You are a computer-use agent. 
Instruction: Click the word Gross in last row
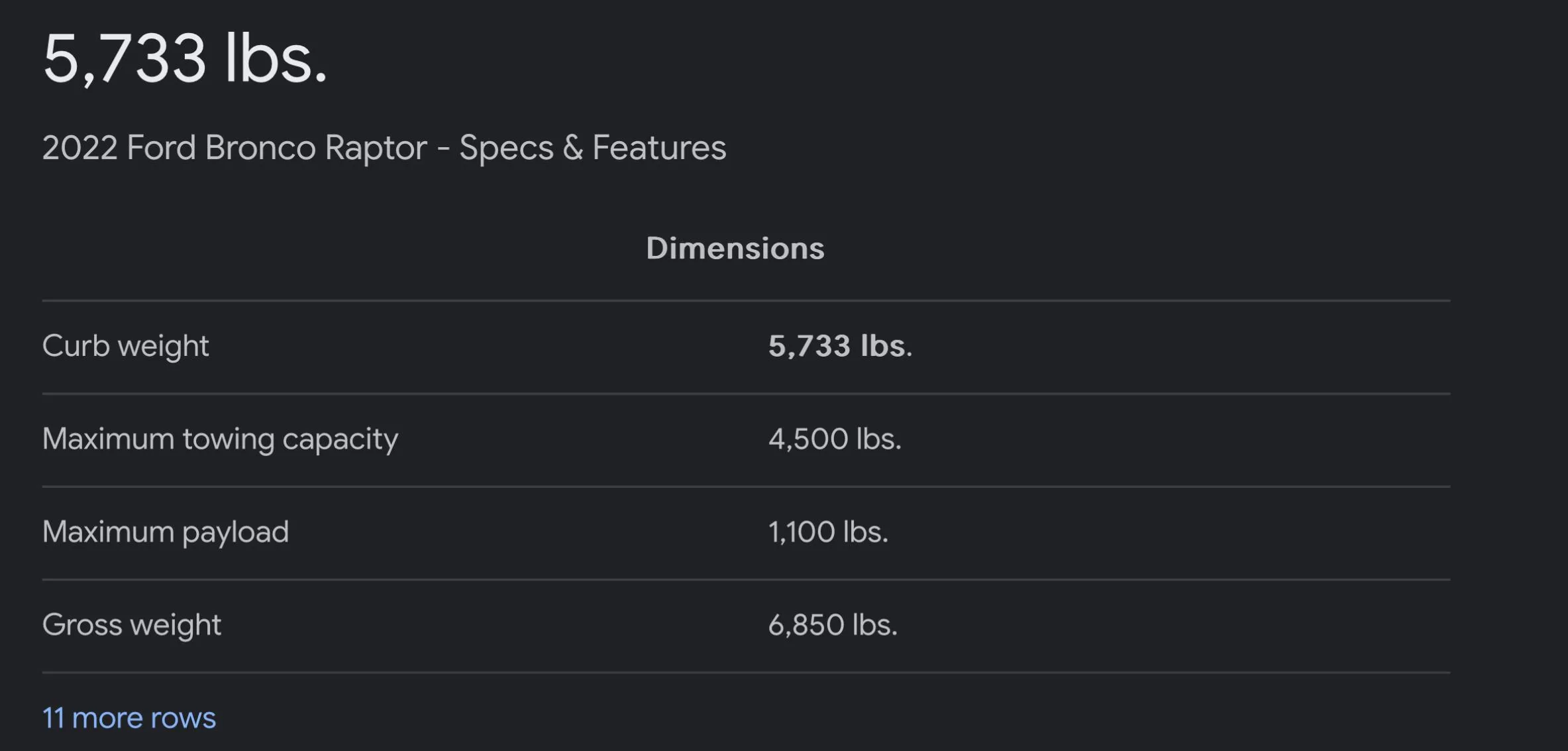point(82,625)
